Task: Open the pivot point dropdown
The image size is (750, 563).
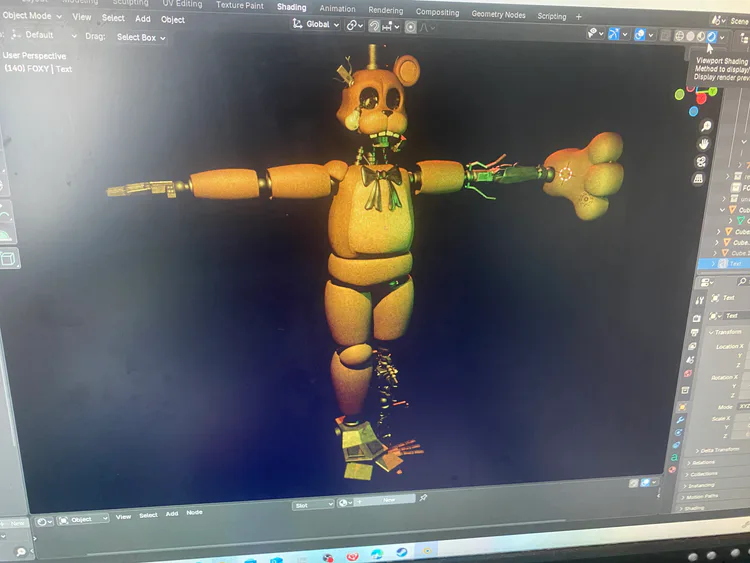Action: coord(354,25)
